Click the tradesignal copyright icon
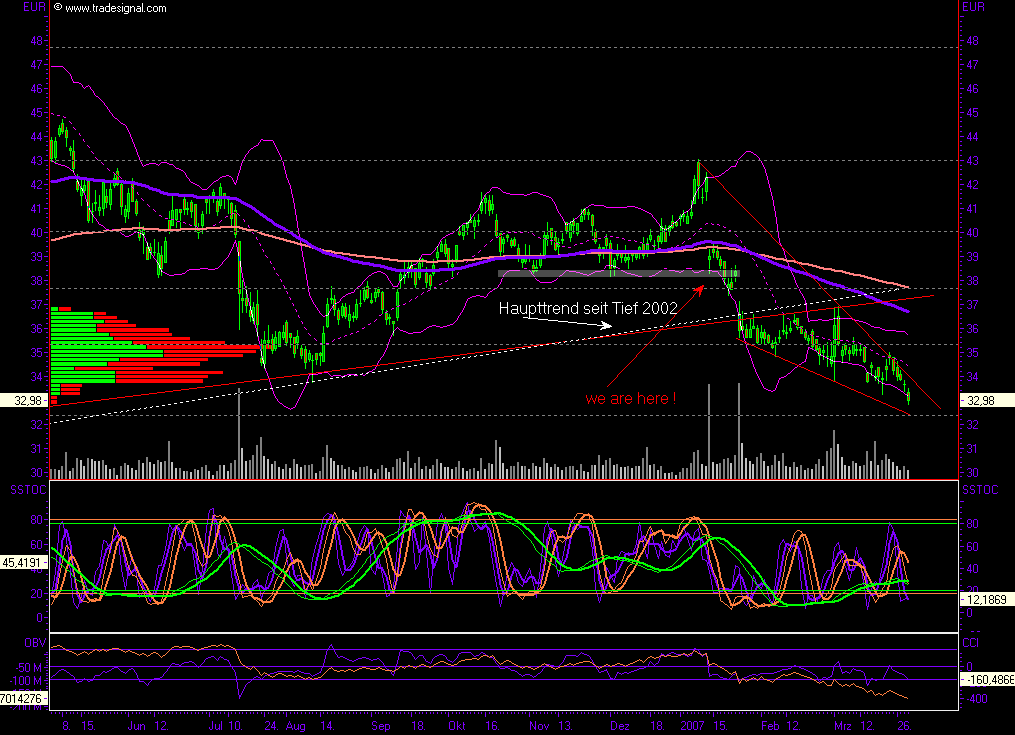Viewport: 1015px width, 735px height. pyautogui.click(x=57, y=8)
